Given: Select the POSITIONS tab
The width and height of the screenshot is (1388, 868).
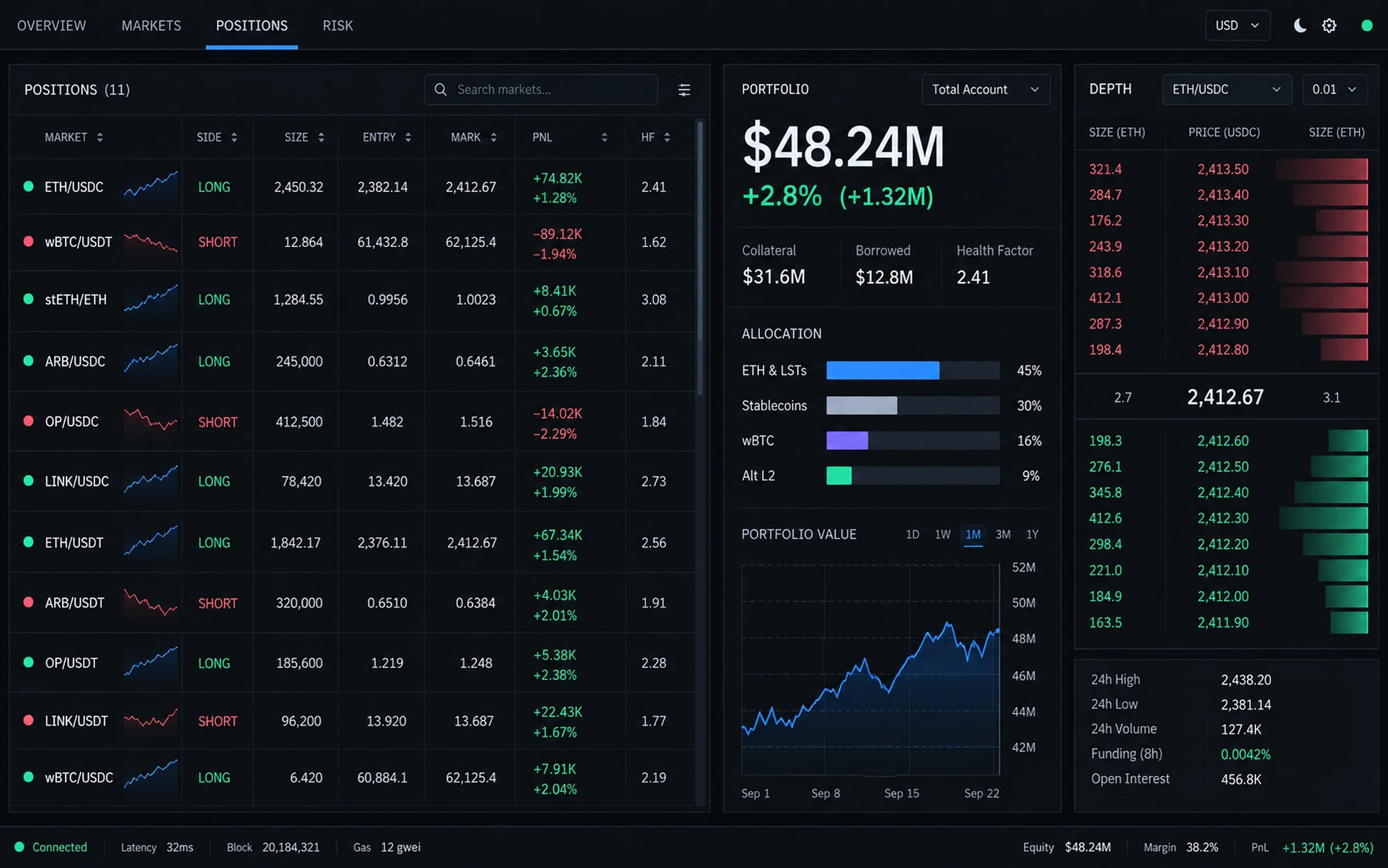Looking at the screenshot, I should (252, 25).
